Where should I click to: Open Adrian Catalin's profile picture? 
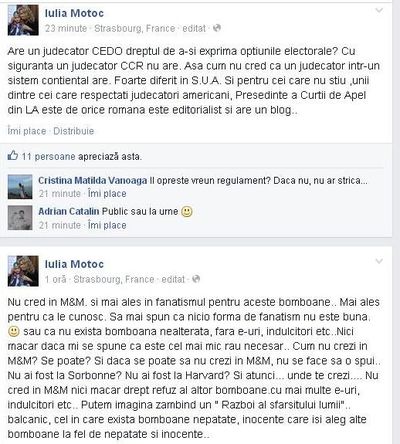tap(20, 218)
